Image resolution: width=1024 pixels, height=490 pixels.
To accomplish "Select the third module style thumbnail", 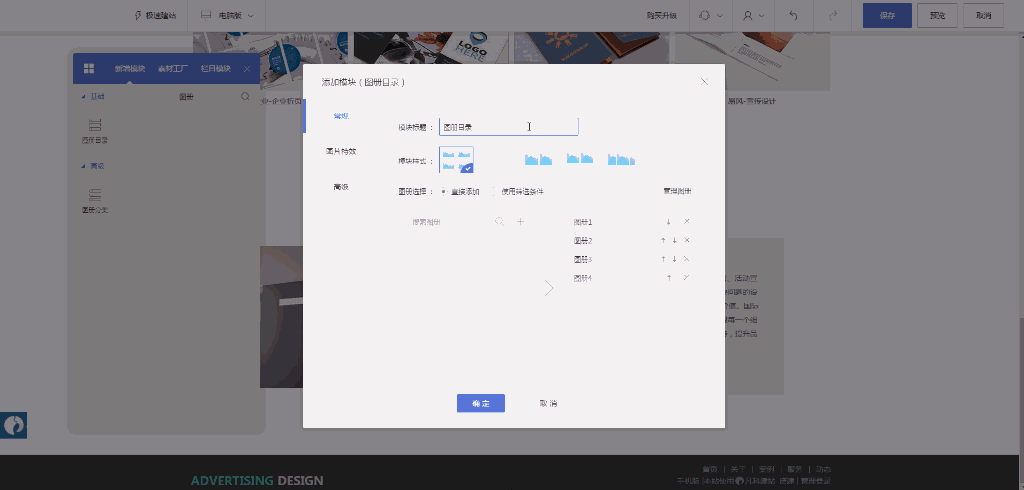I will pos(580,158).
